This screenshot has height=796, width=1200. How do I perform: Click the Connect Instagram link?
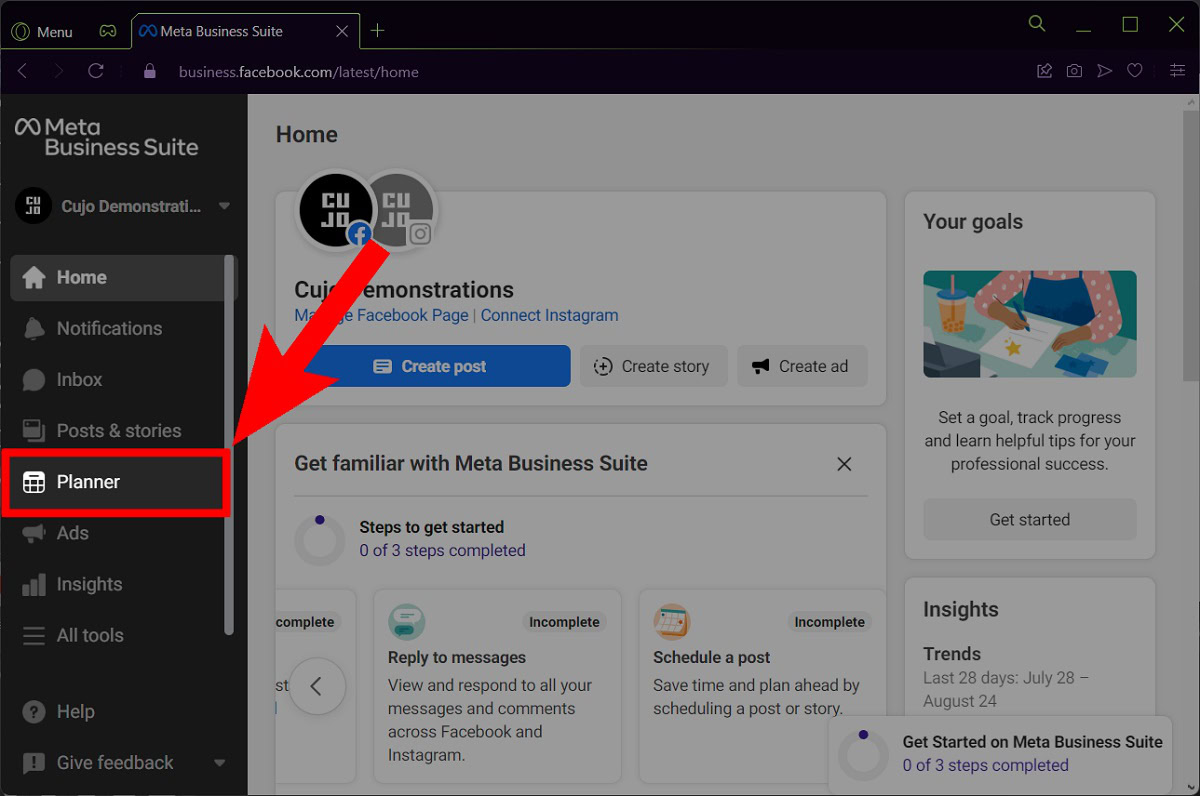[x=549, y=315]
